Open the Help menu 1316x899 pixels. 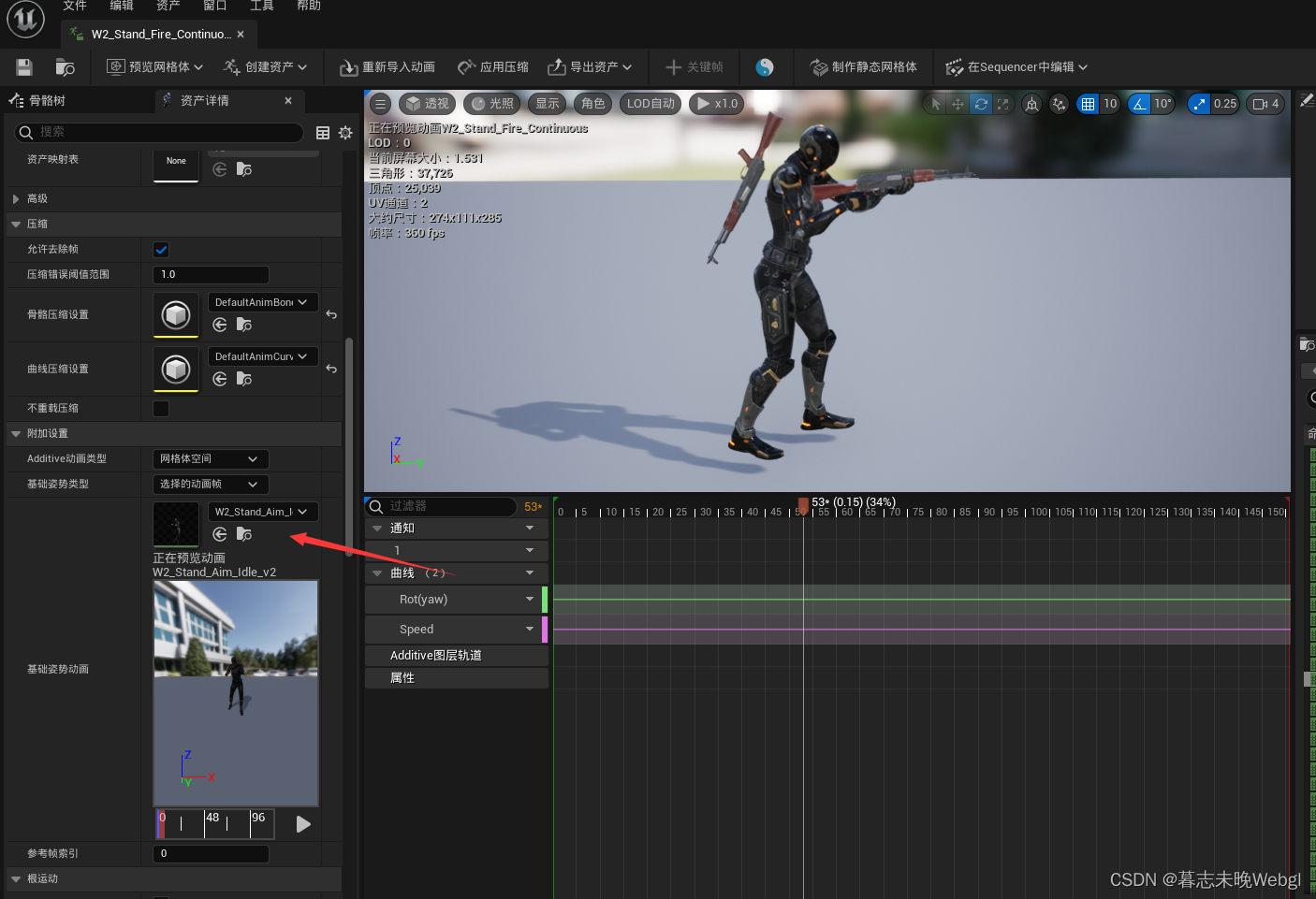309,6
